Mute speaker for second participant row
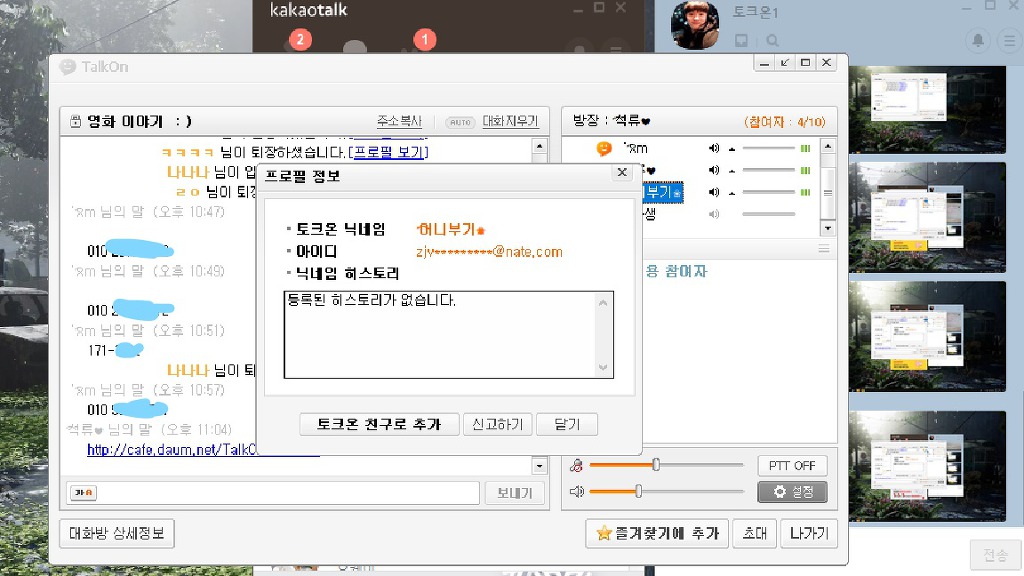Screen dimensions: 1024x576 pyautogui.click(x=714, y=170)
